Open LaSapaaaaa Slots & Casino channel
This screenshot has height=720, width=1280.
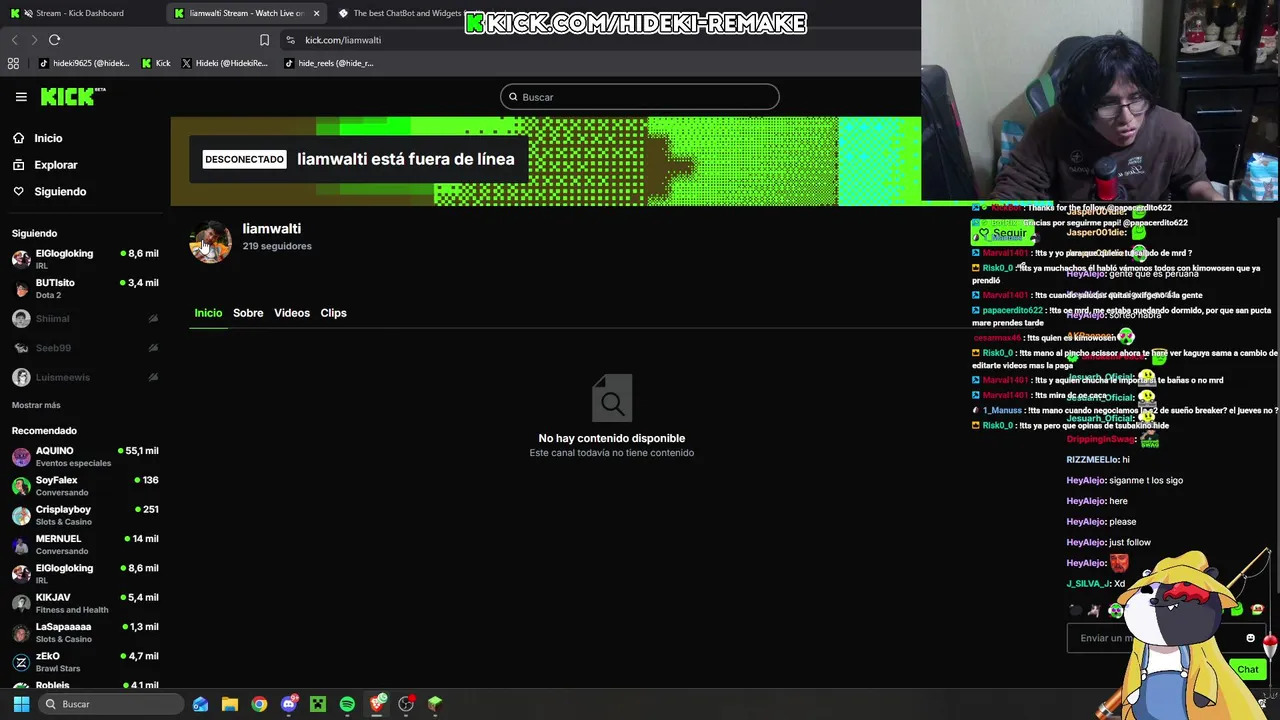pyautogui.click(x=85, y=632)
